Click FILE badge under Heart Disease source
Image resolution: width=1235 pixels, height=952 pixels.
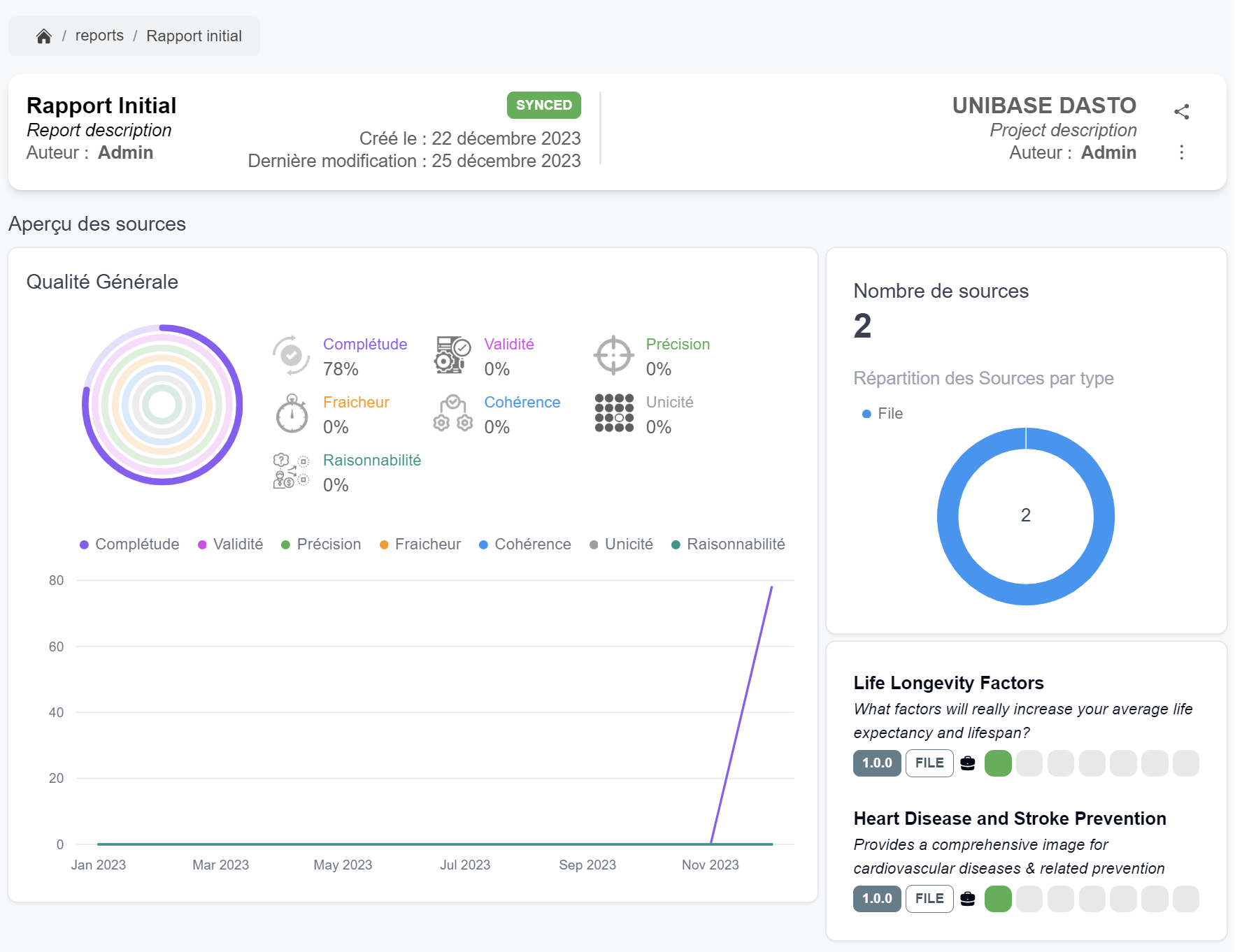tap(929, 899)
